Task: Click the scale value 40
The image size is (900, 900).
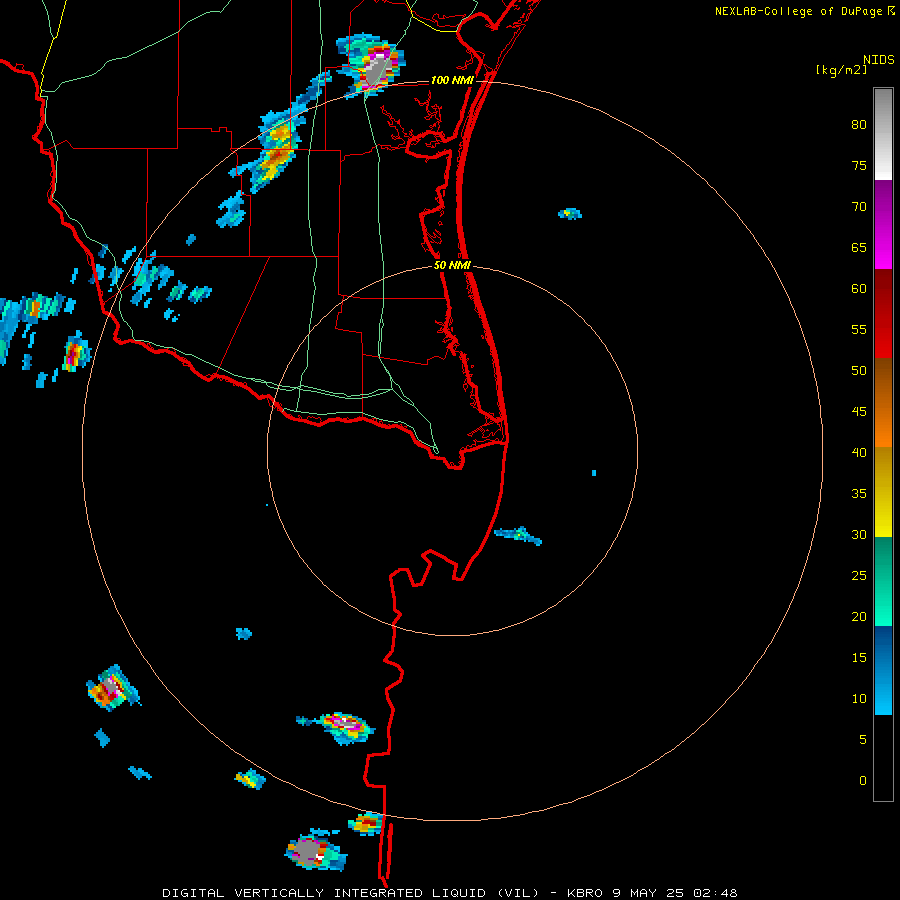Action: click(859, 453)
